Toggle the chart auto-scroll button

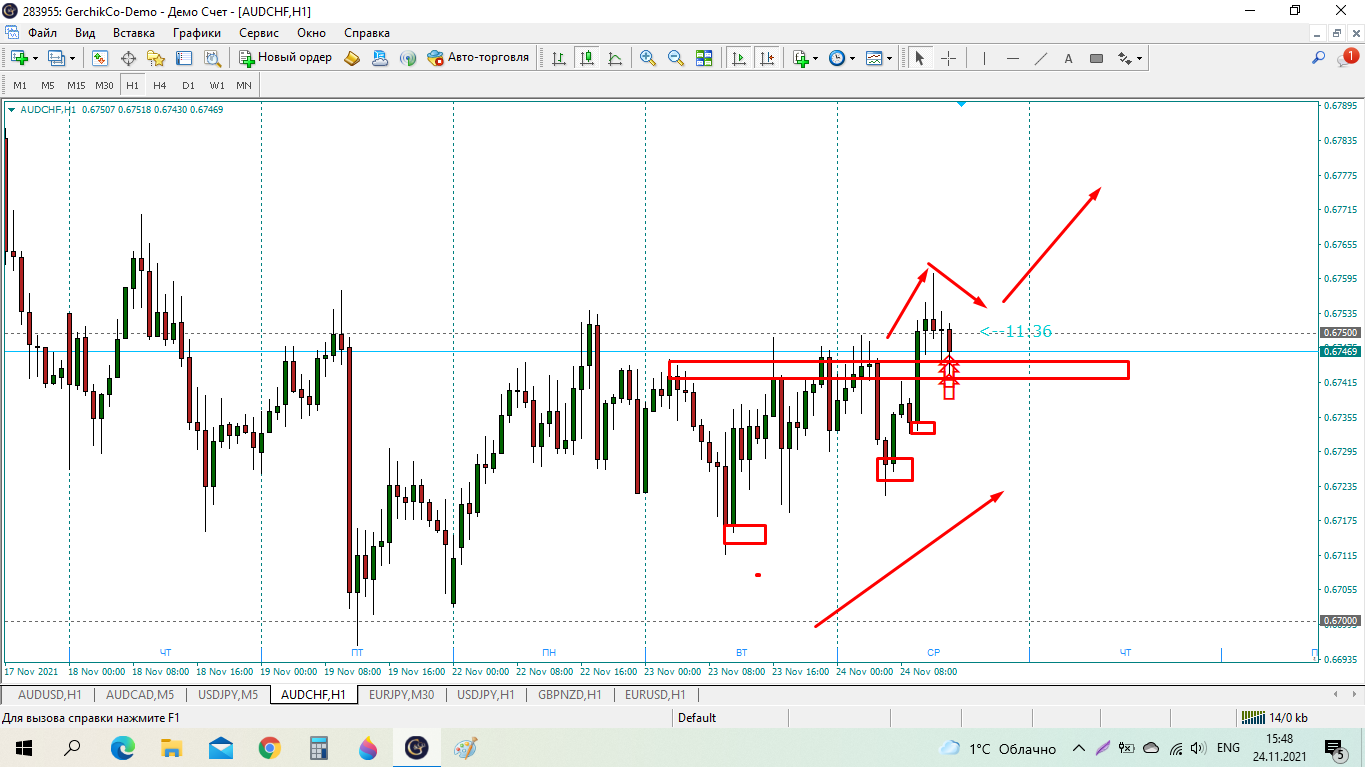[739, 58]
